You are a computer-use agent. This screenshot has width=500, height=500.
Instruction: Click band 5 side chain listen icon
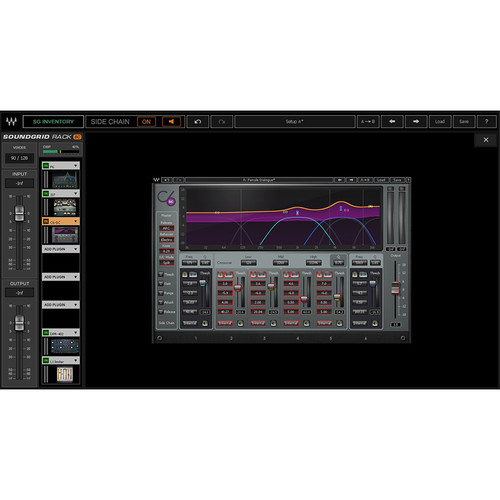[x=339, y=323]
